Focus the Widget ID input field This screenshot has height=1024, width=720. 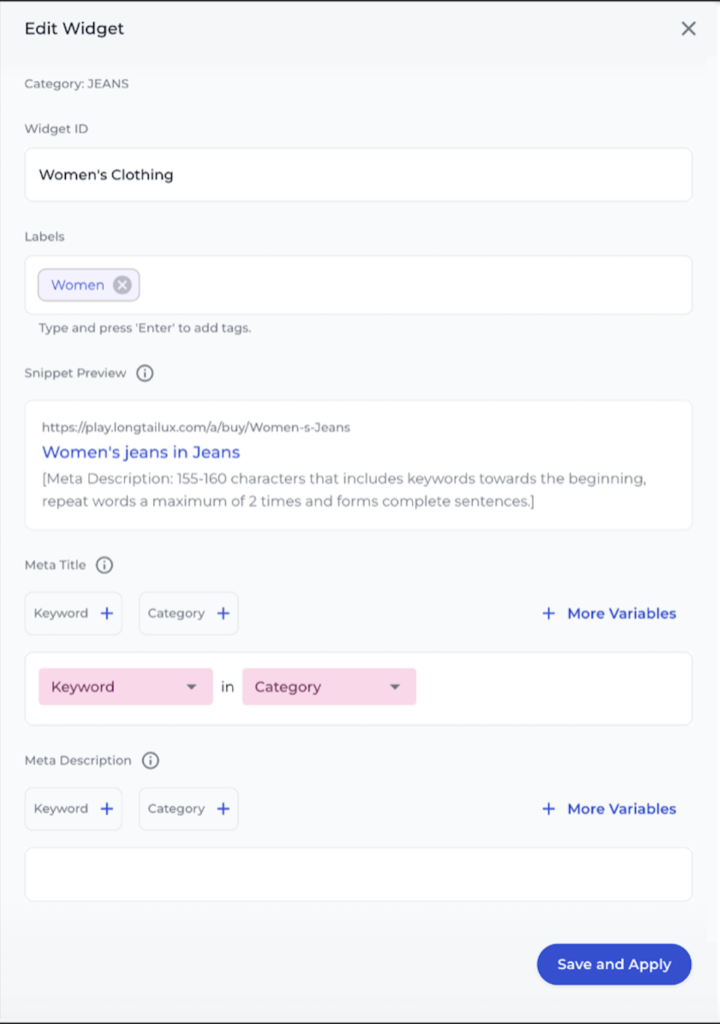tap(358, 175)
